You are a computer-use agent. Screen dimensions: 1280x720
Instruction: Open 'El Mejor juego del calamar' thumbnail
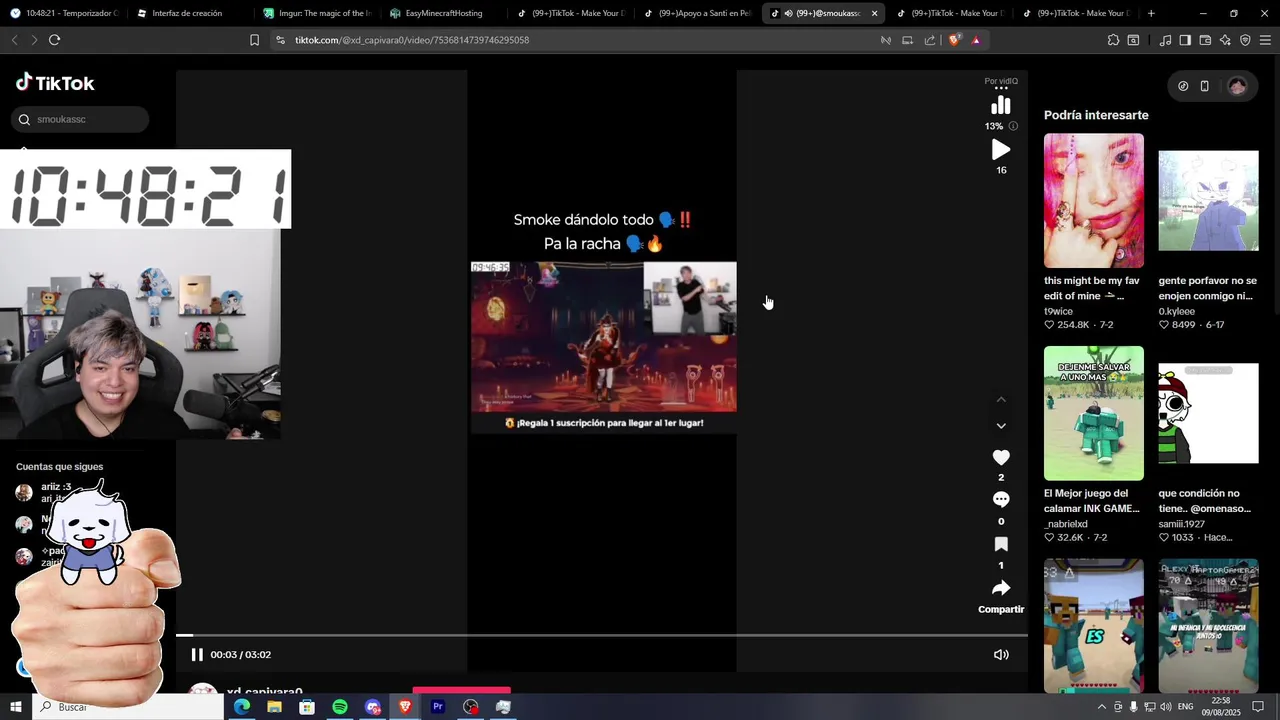(1094, 413)
